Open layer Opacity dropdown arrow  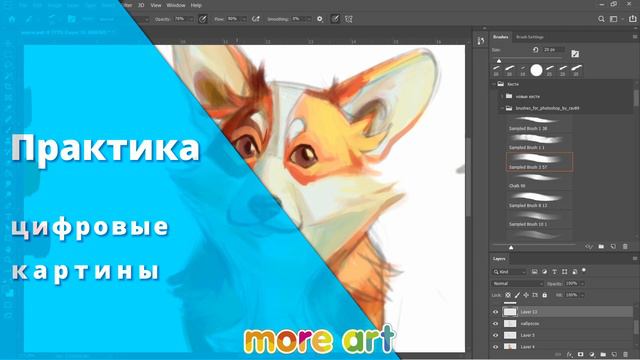click(x=582, y=284)
